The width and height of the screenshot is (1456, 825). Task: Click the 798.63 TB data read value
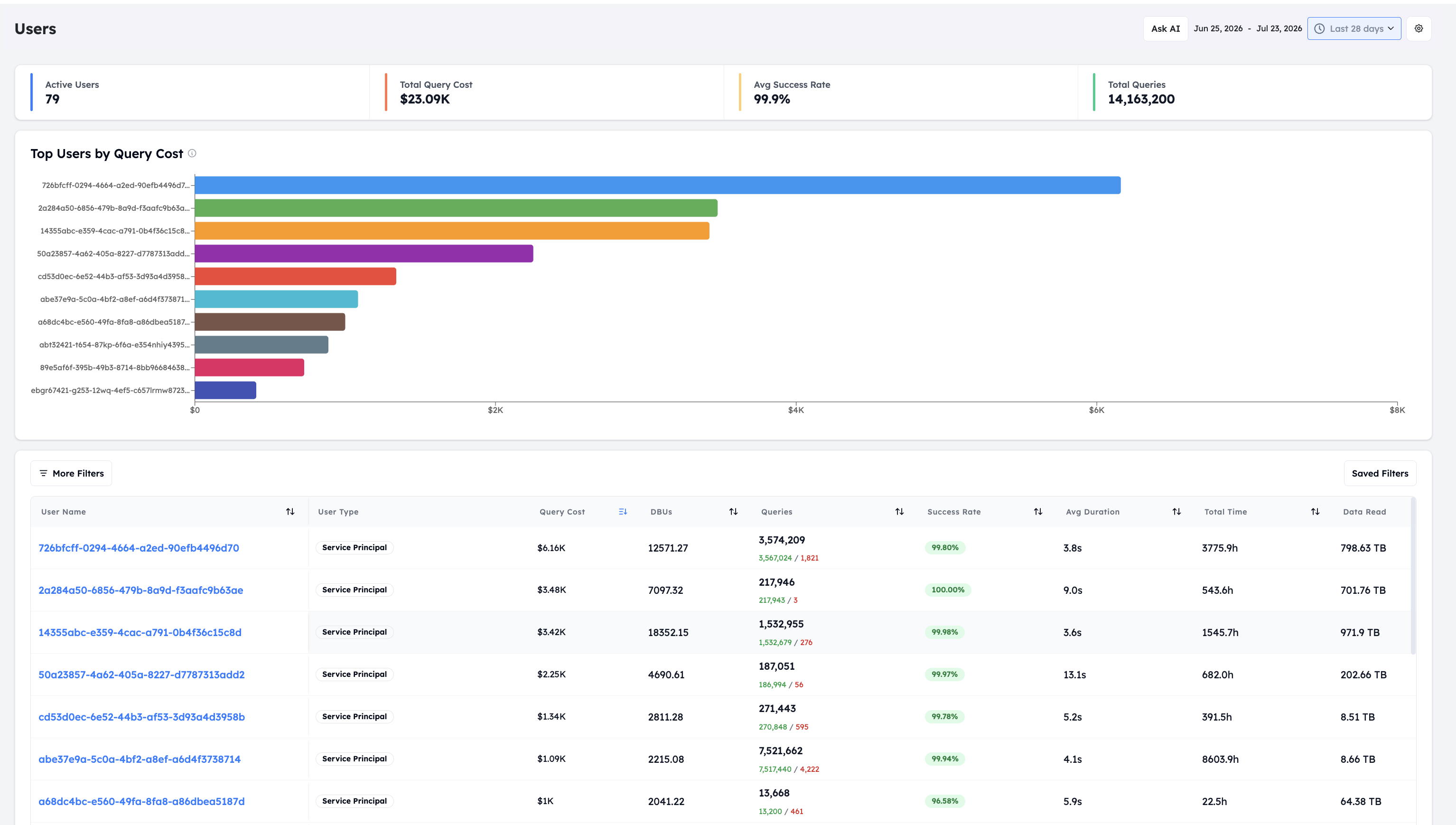1363,548
